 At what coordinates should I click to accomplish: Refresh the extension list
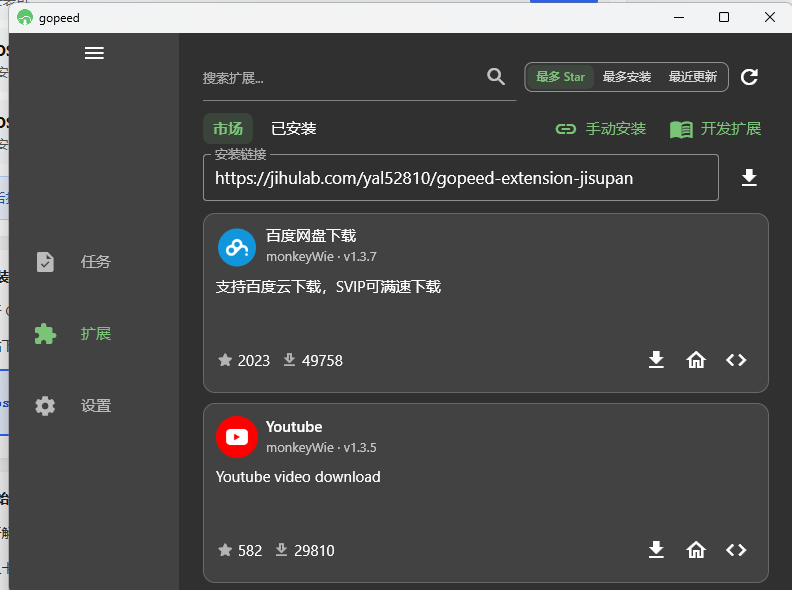(x=749, y=77)
